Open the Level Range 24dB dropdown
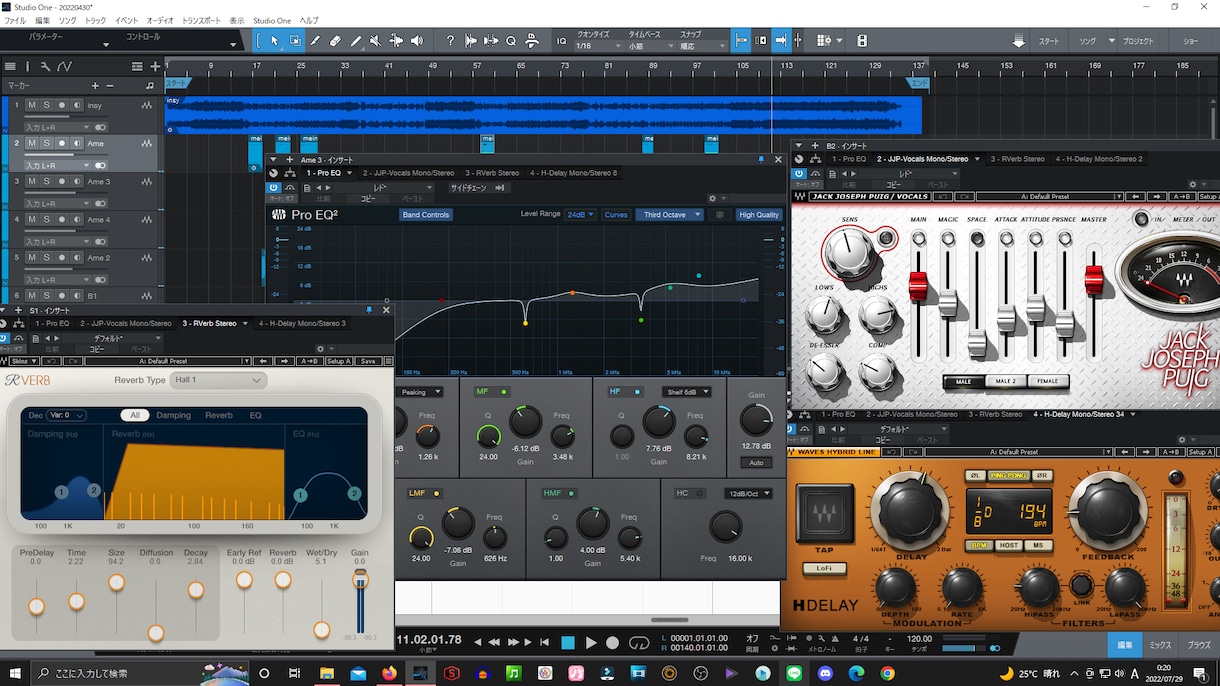 point(581,215)
